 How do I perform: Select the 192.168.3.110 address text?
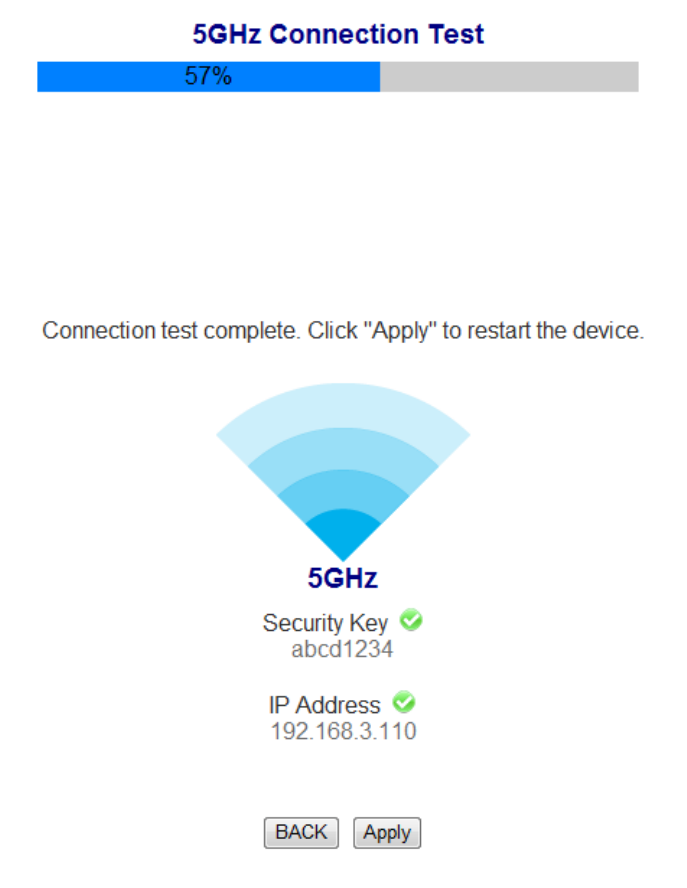tap(343, 731)
